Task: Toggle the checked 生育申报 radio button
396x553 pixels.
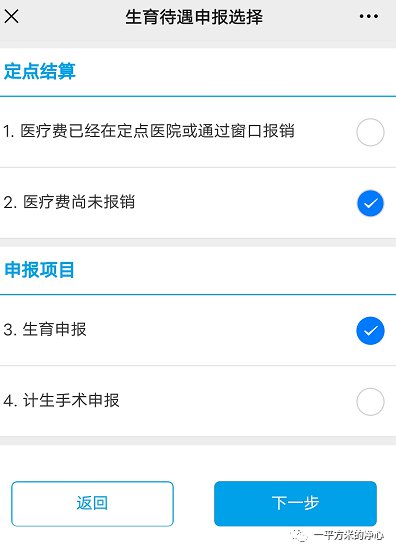Action: 370,331
